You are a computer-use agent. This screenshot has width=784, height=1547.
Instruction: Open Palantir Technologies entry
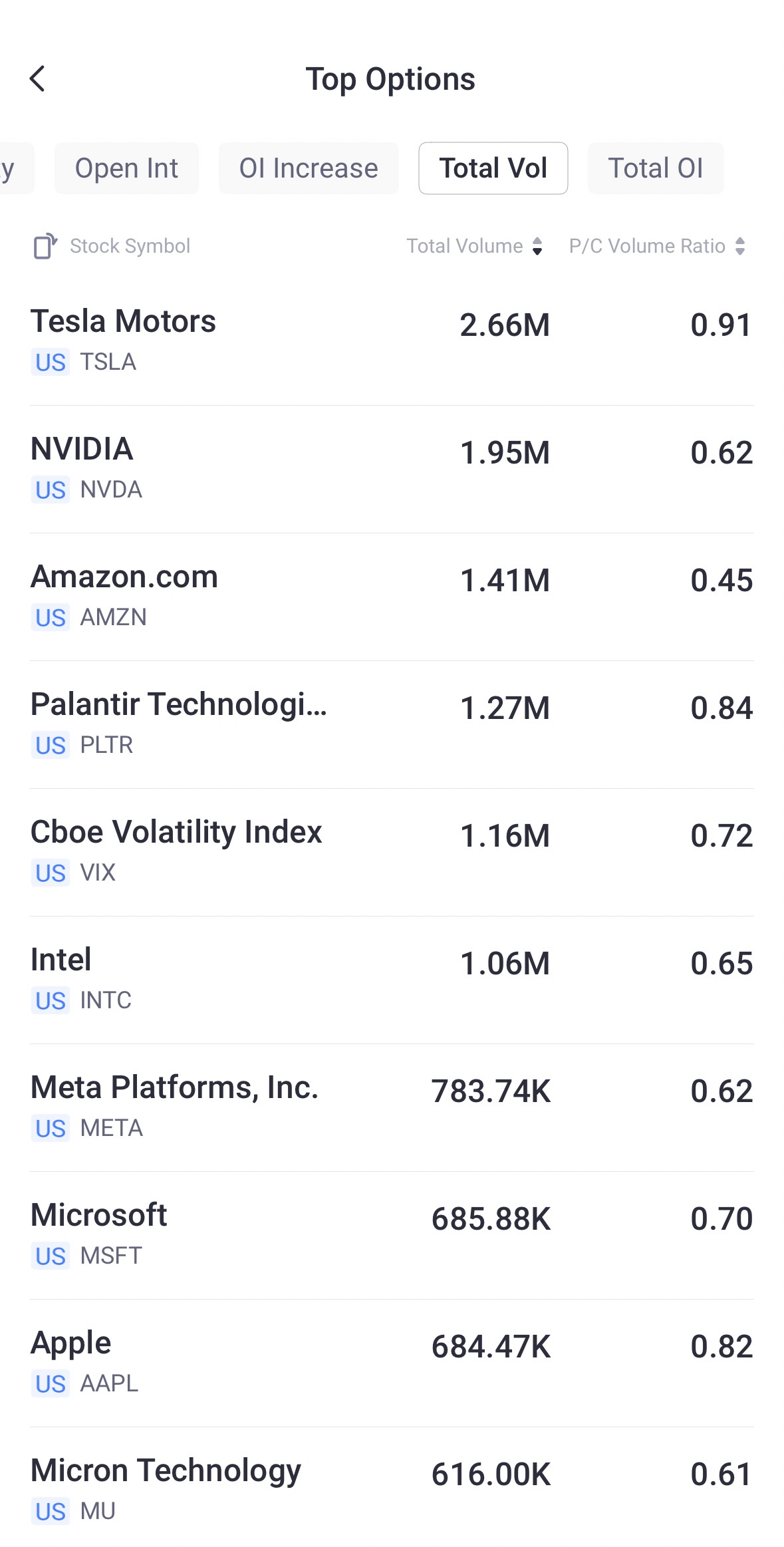[x=392, y=724]
